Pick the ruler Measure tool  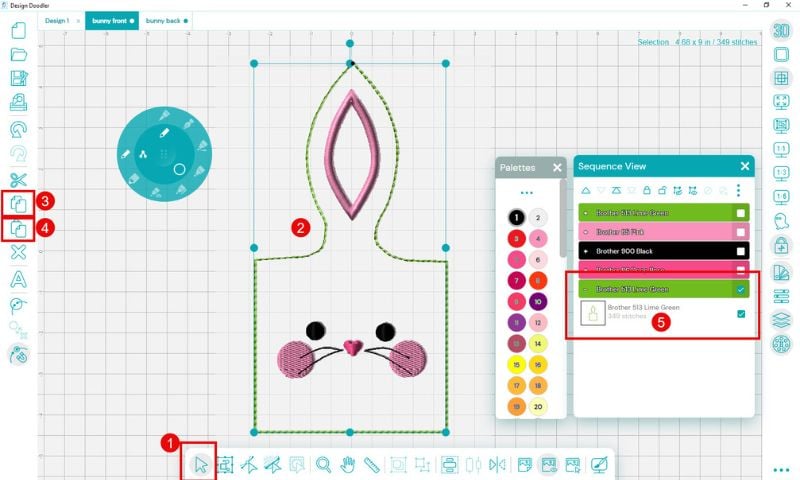coord(371,464)
